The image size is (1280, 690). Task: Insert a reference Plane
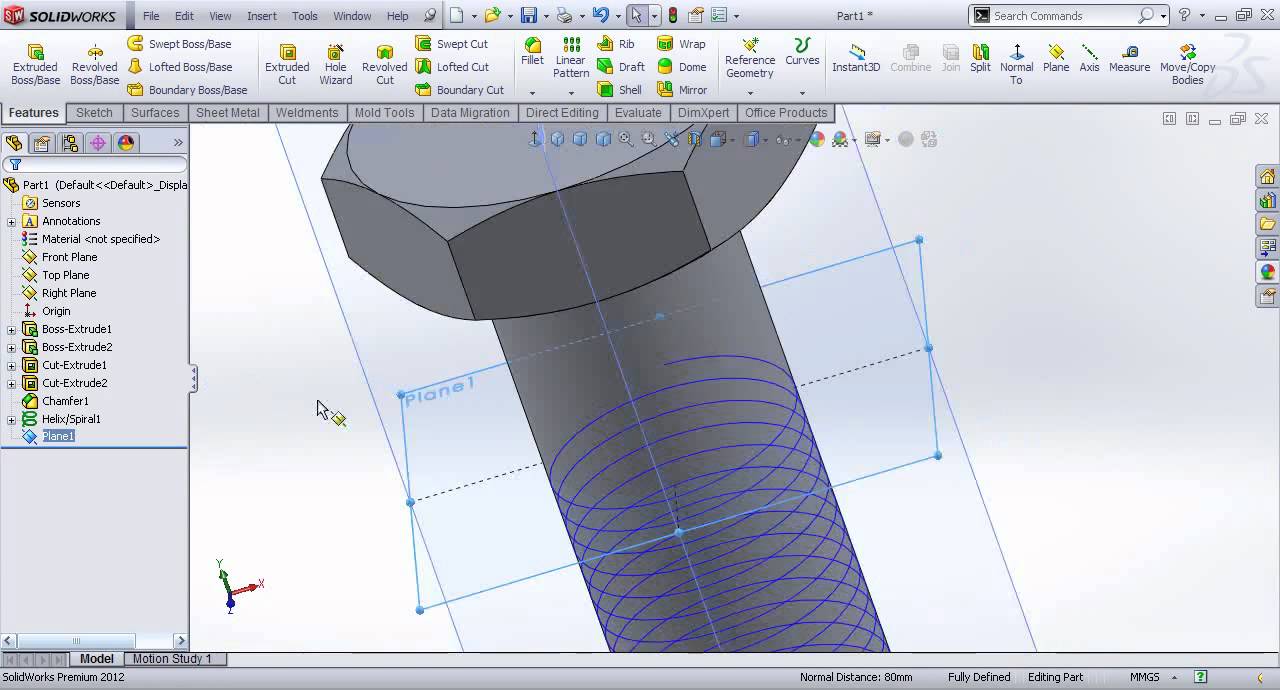point(1056,58)
